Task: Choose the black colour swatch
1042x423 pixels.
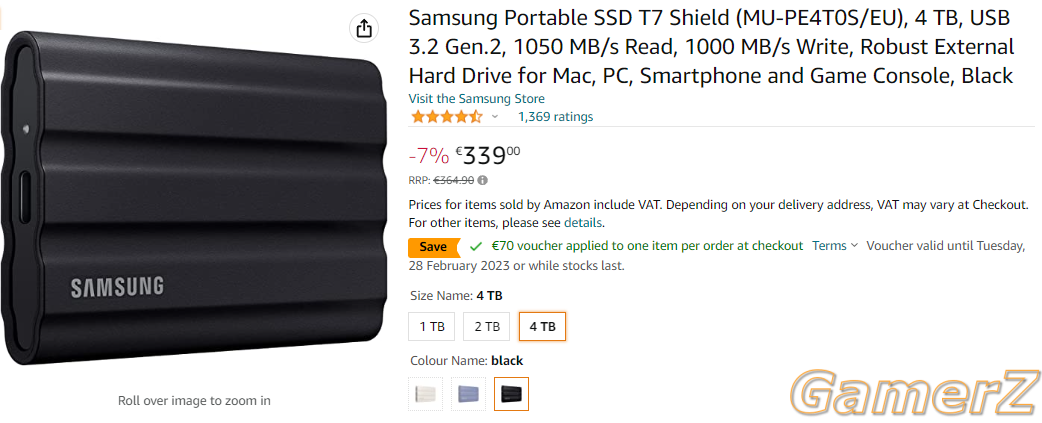Action: coord(512,394)
